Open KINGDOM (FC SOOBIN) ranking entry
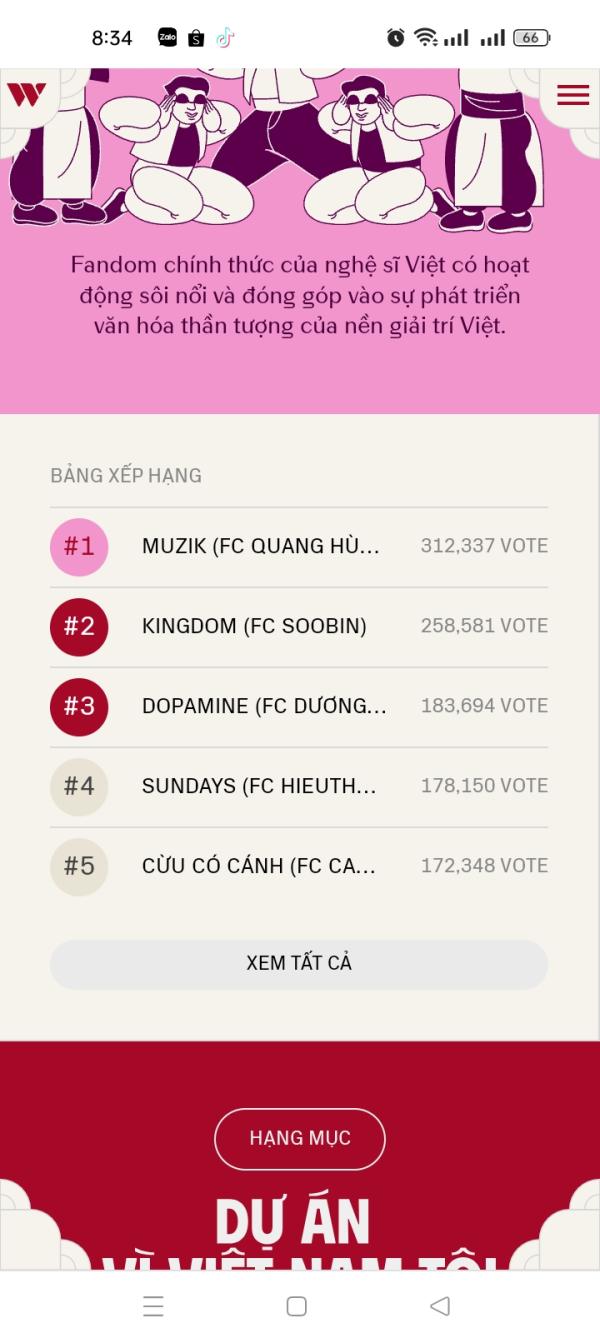The image size is (600, 1343). (x=254, y=627)
